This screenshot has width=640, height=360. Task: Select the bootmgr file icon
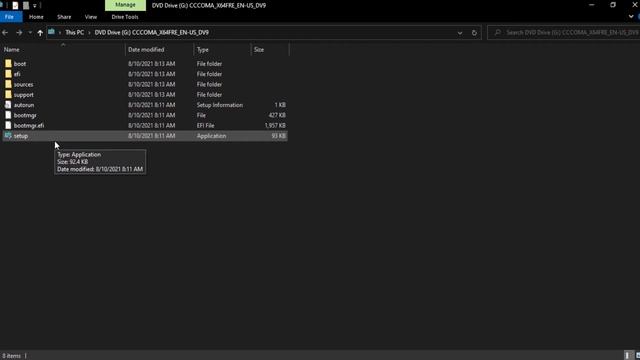coord(8,115)
